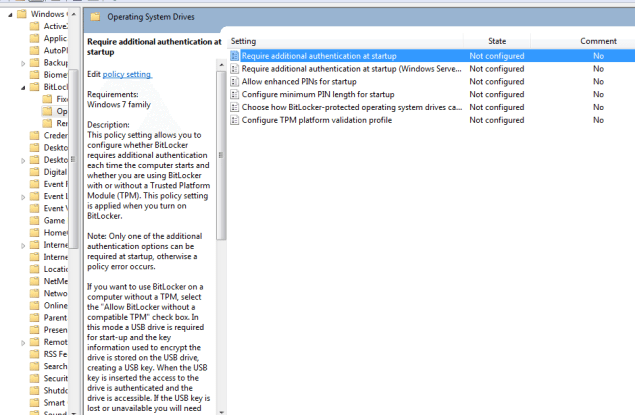Select the Windows Server authentication policy row
The height and width of the screenshot is (415, 635).
432,69
